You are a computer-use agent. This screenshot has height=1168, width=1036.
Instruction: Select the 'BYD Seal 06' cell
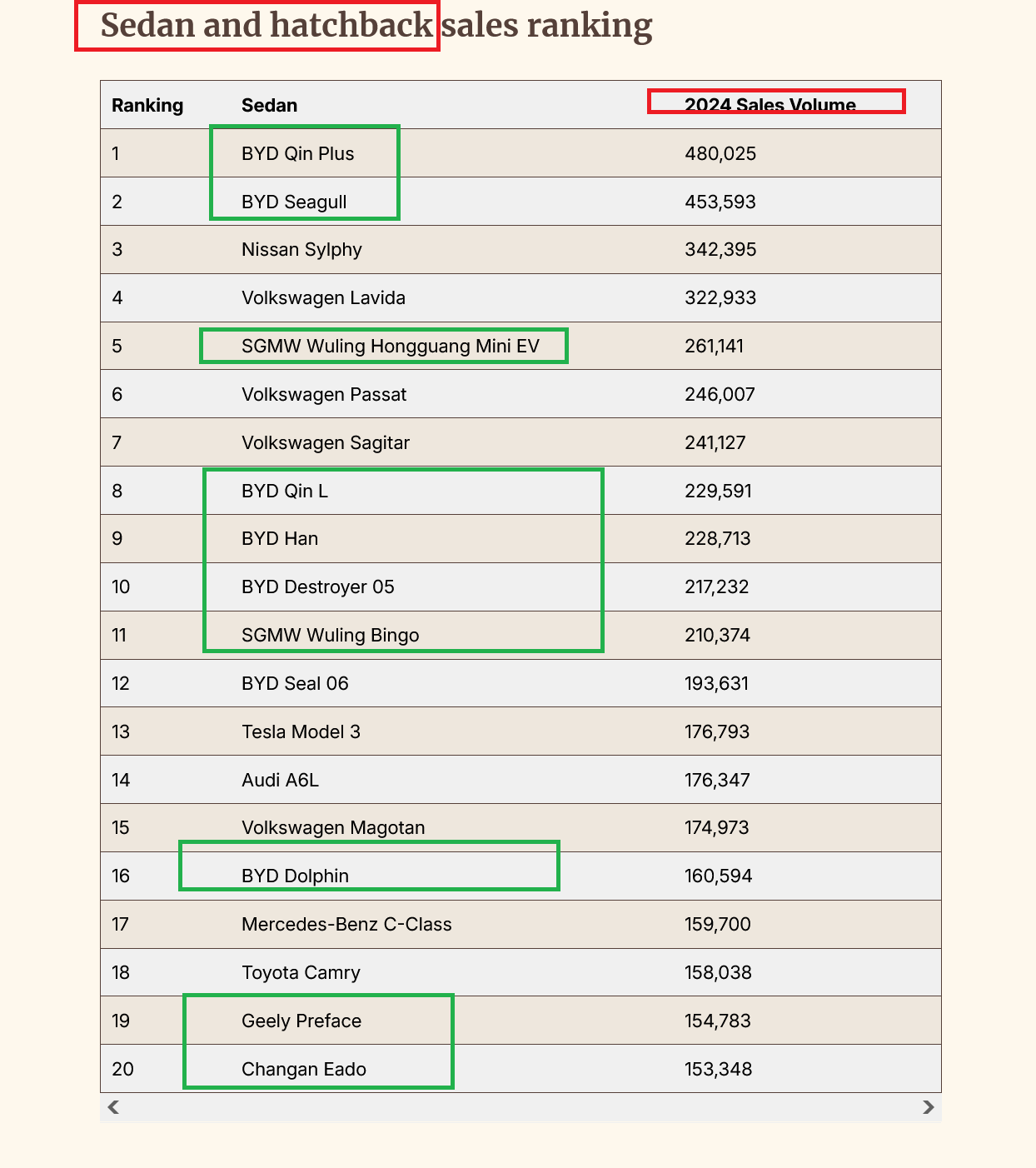(295, 684)
